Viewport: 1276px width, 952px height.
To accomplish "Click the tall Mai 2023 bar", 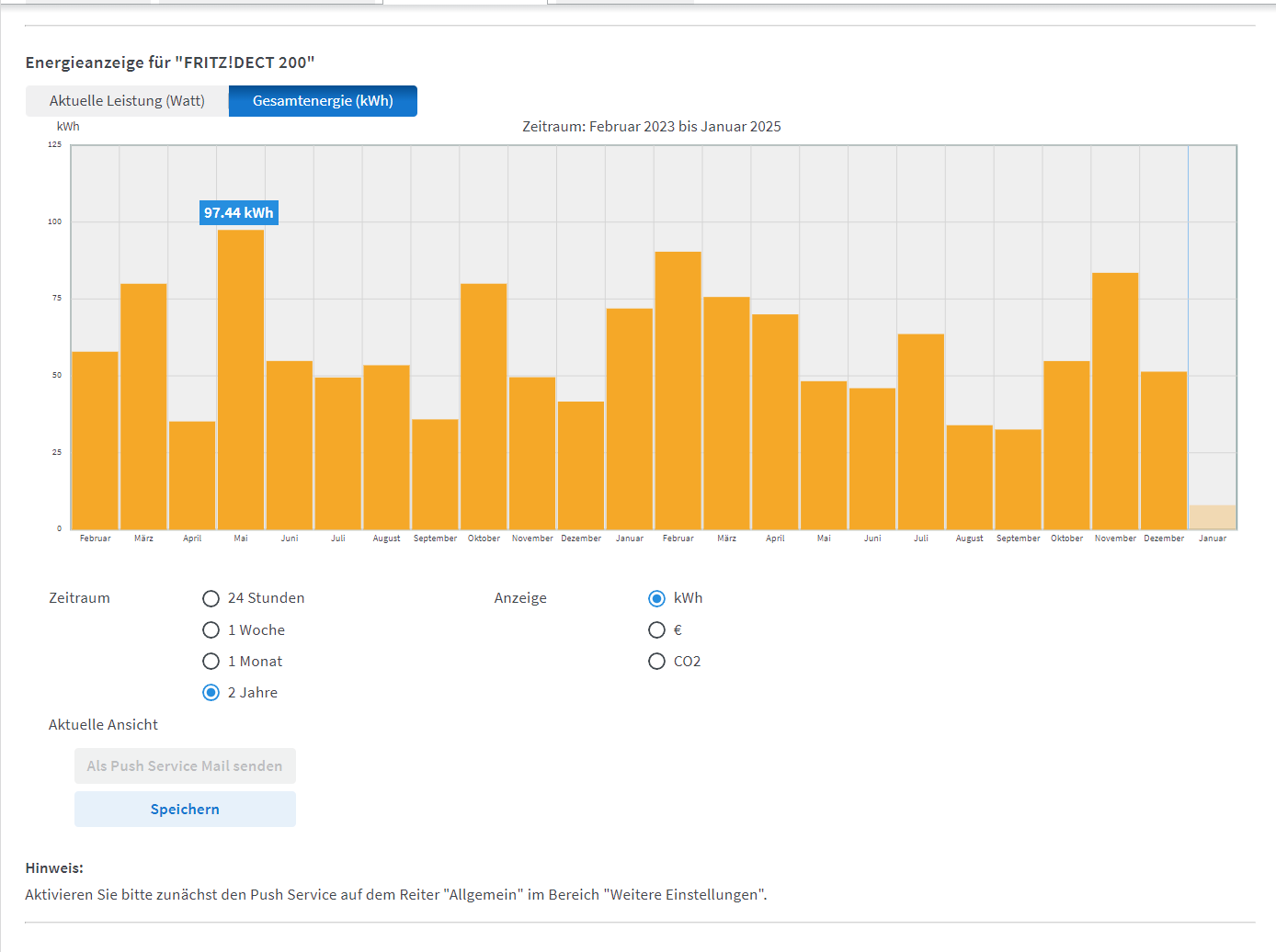I will 241,380.
